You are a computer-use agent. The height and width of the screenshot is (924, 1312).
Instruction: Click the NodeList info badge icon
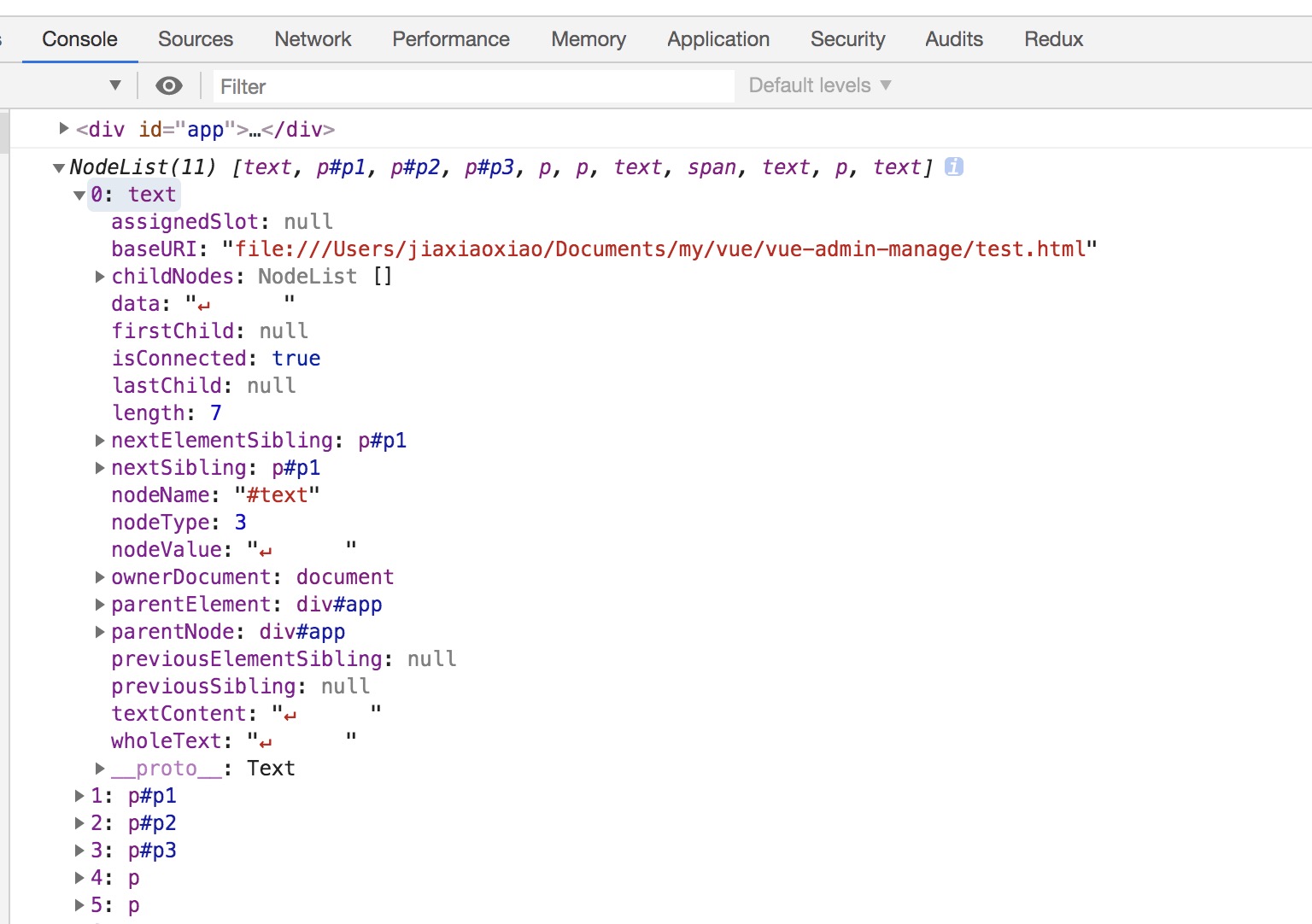click(x=954, y=167)
